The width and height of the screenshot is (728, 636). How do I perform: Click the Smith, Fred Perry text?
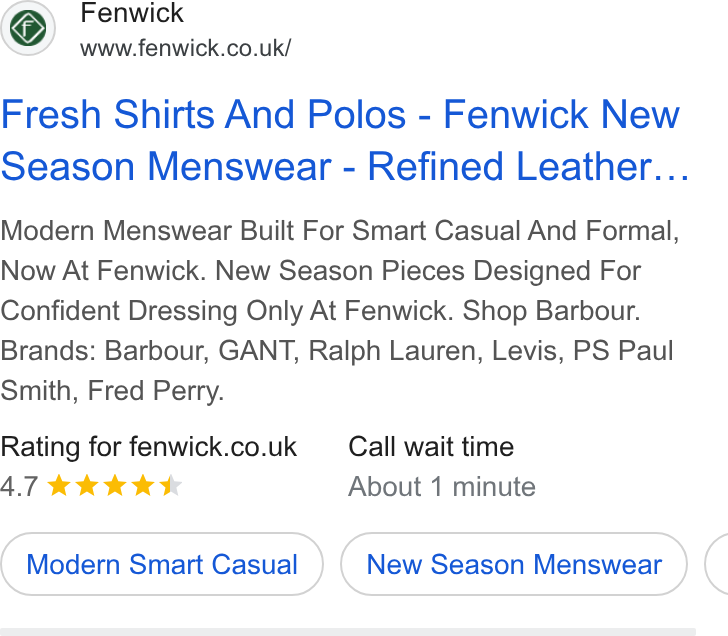[112, 391]
